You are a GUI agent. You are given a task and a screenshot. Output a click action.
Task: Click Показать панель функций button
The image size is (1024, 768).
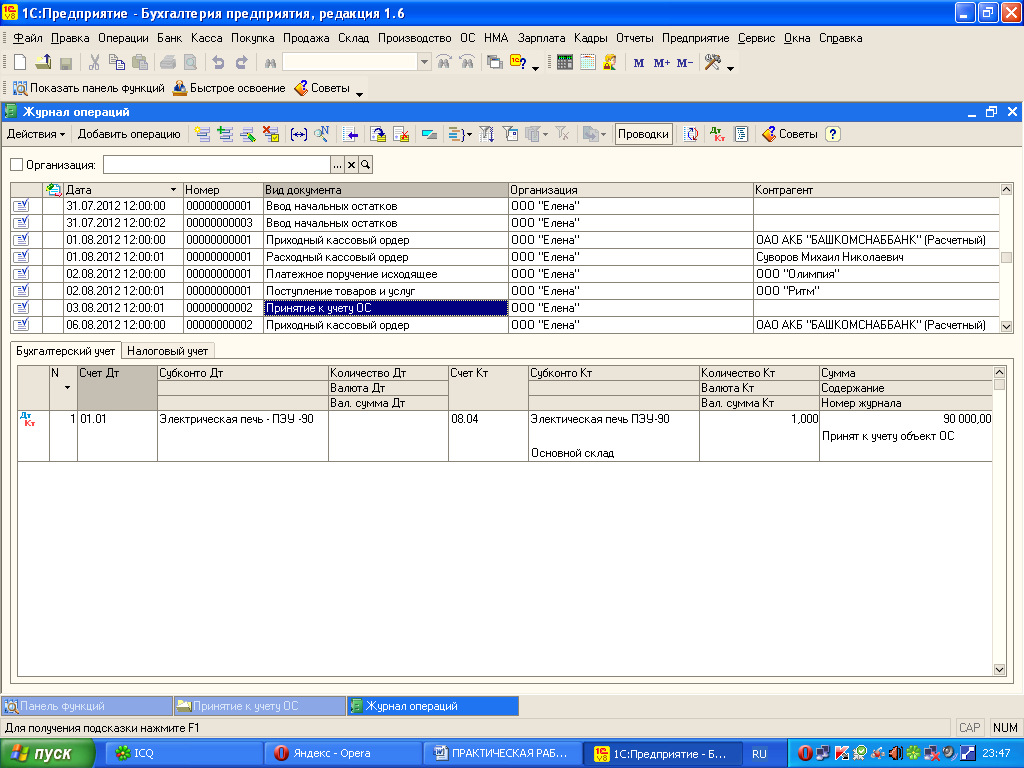coord(89,88)
